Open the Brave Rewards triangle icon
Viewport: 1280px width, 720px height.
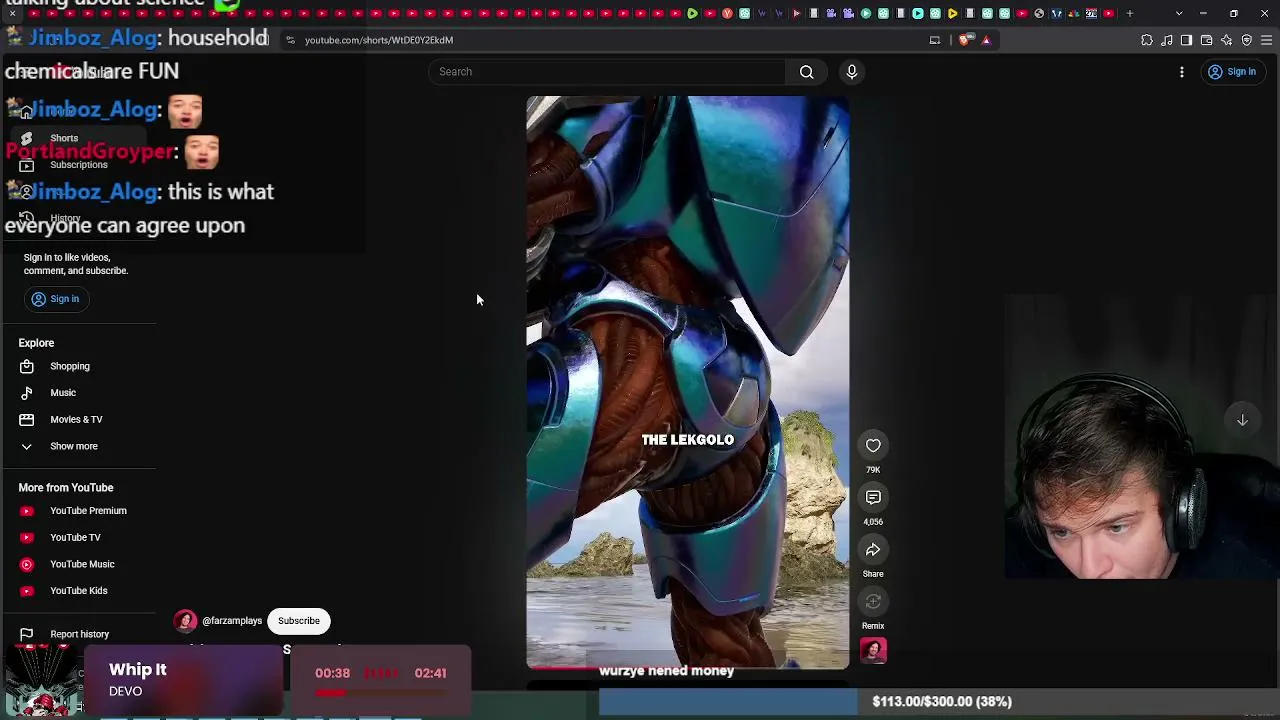(x=986, y=40)
